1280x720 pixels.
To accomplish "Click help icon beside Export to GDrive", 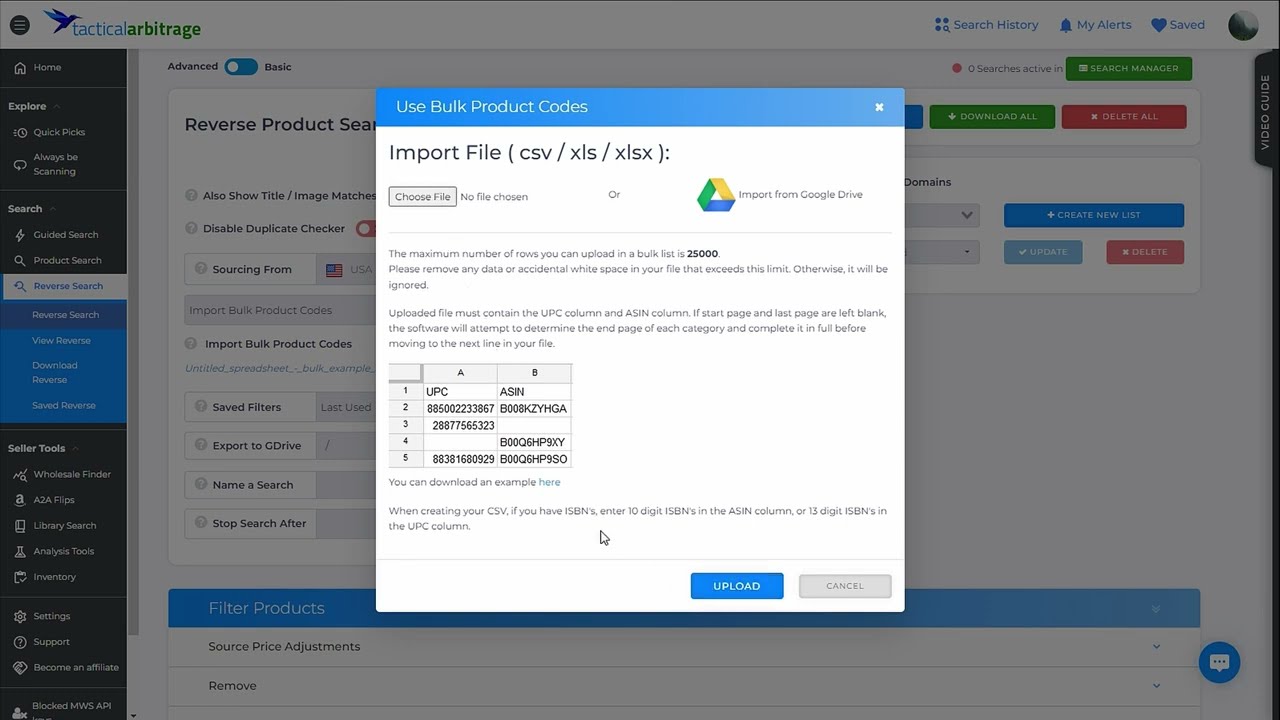I will (x=201, y=446).
